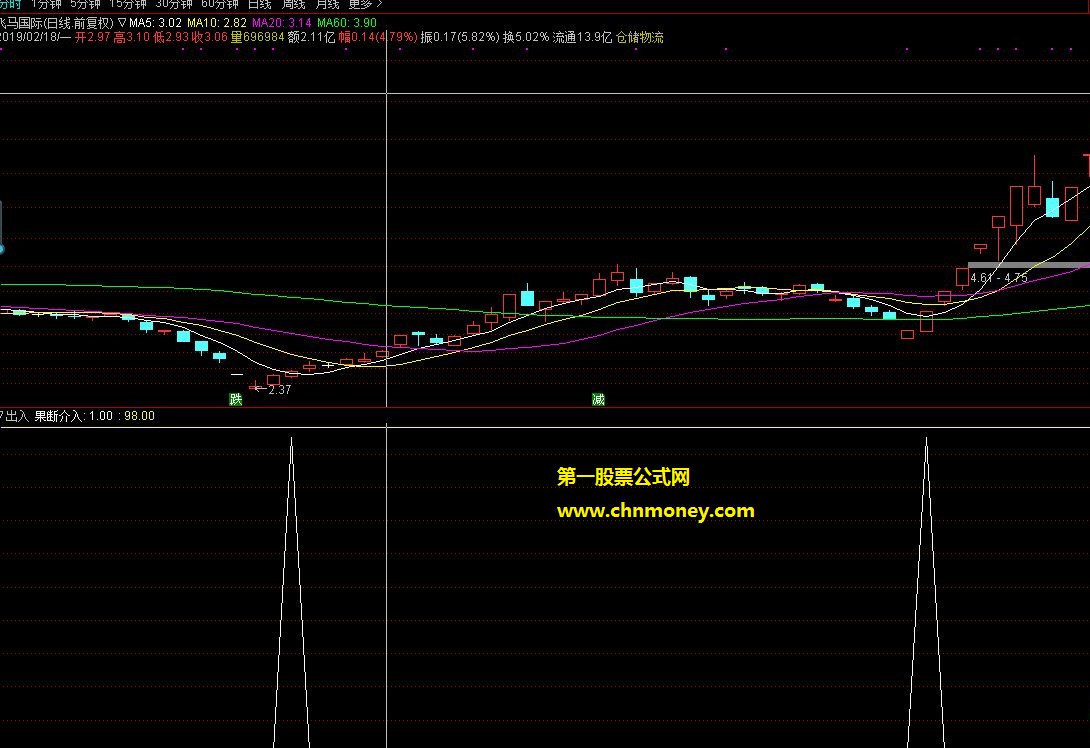Click the 收3.06 close price value
Screen dimensions: 1090x748
210,37
